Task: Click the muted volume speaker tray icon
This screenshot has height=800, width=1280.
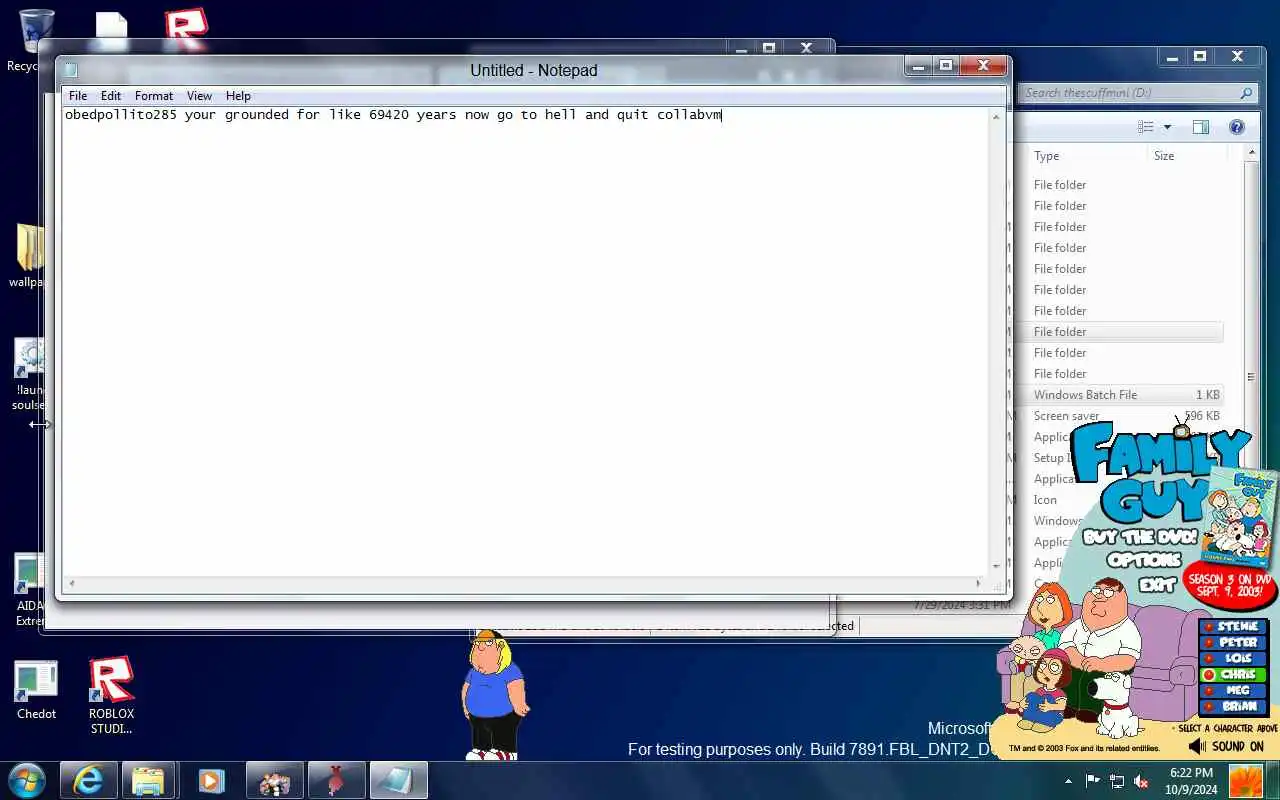Action: (x=1140, y=781)
